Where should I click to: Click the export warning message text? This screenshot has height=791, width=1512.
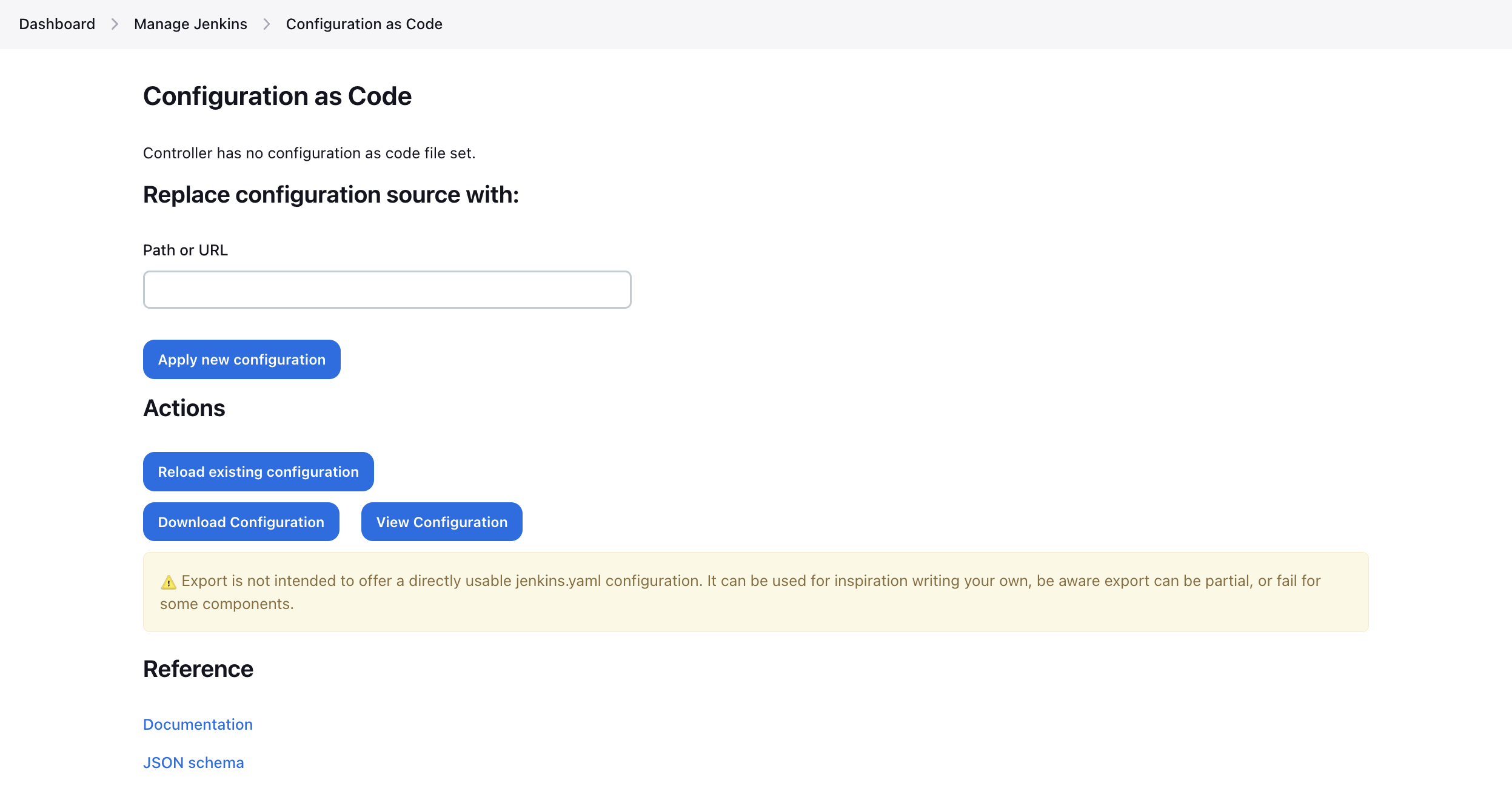click(751, 581)
